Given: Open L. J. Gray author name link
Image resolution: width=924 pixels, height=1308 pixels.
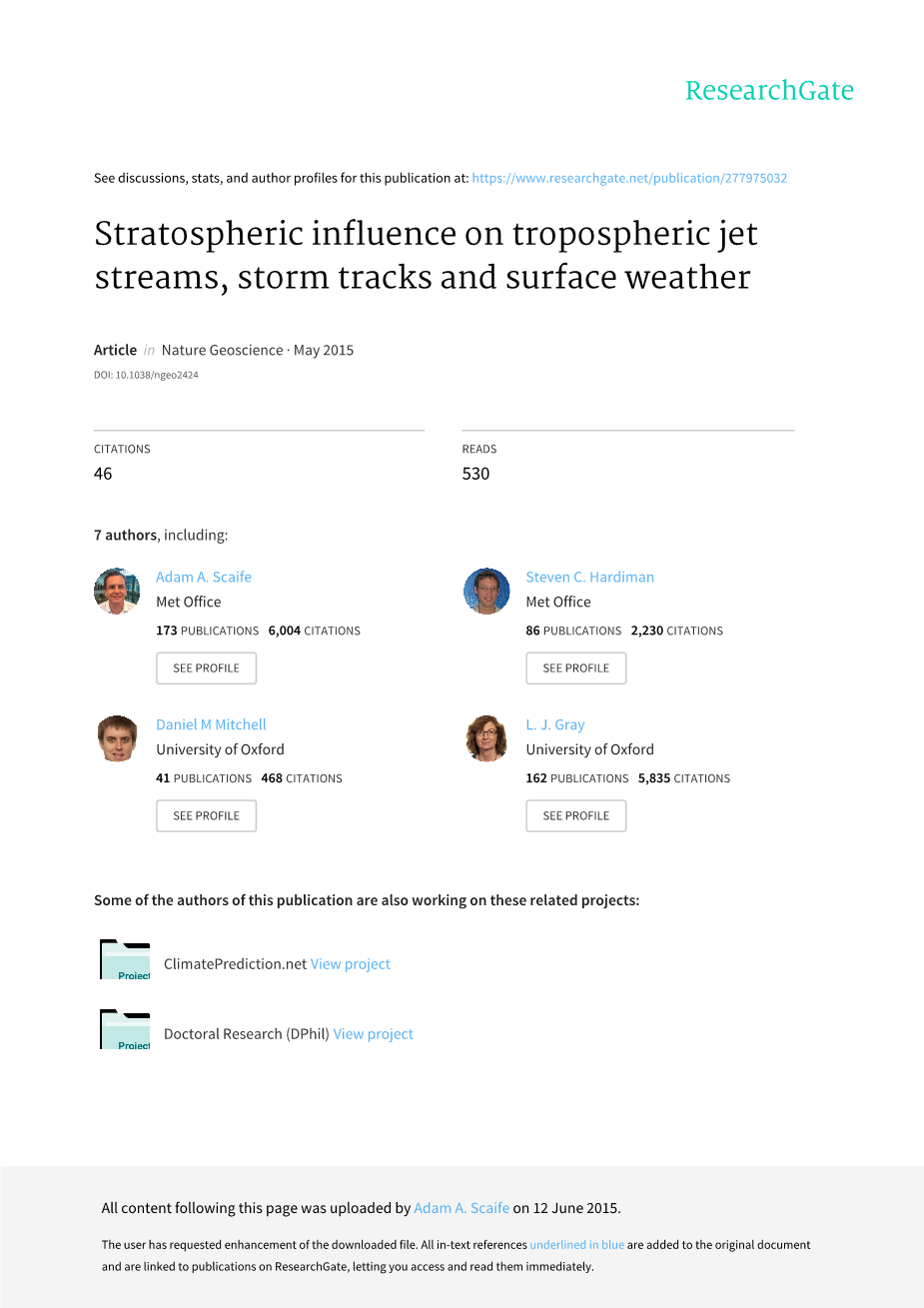Looking at the screenshot, I should click(x=555, y=724).
